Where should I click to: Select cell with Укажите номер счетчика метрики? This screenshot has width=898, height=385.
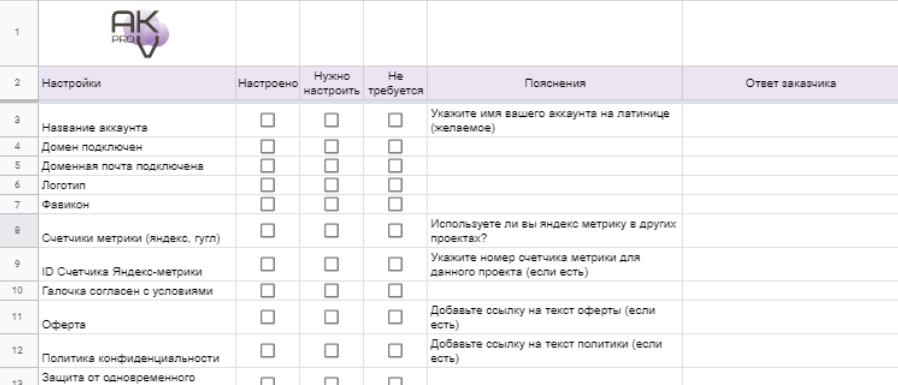click(x=554, y=264)
